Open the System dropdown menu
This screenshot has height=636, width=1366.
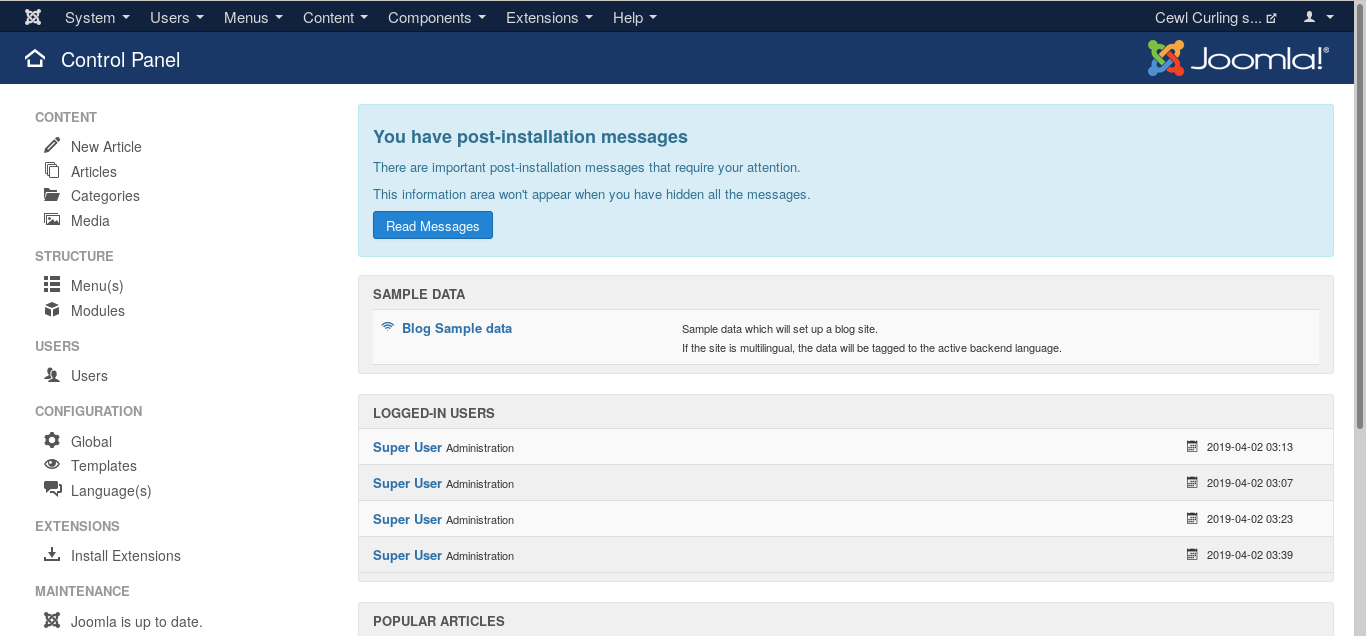[x=97, y=17]
